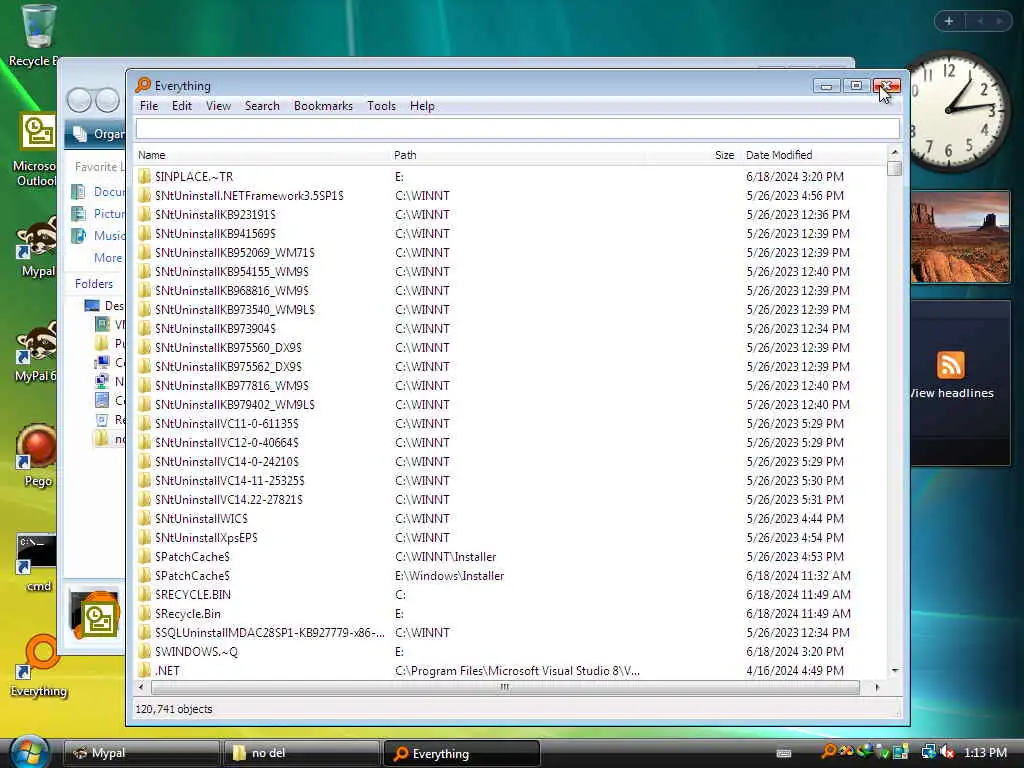Viewport: 1024px width, 768px height.
Task: Minimize the Everything window
Action: coord(826,86)
